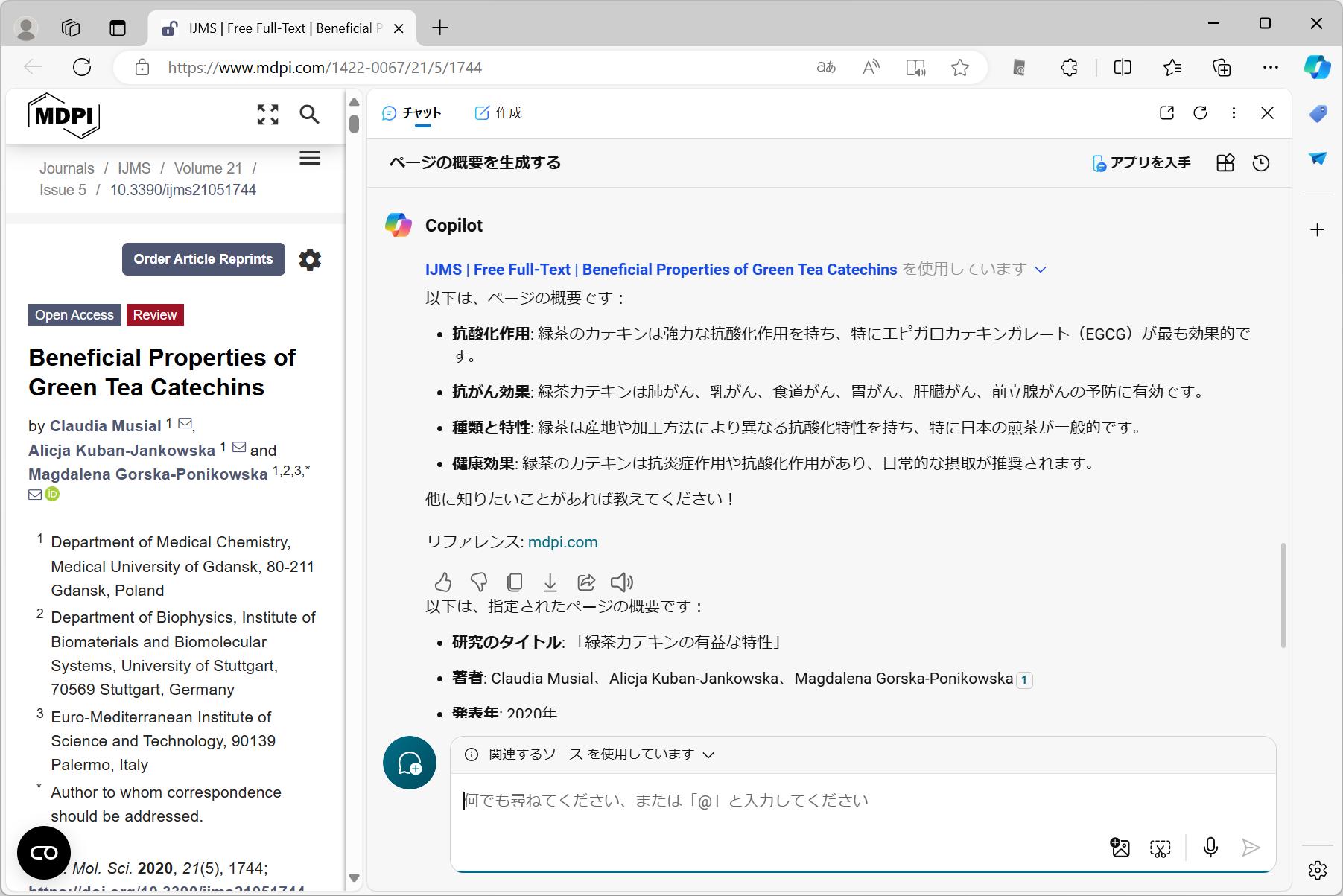Open the browser extensions puzzle icon
1343x896 pixels.
pos(1069,68)
